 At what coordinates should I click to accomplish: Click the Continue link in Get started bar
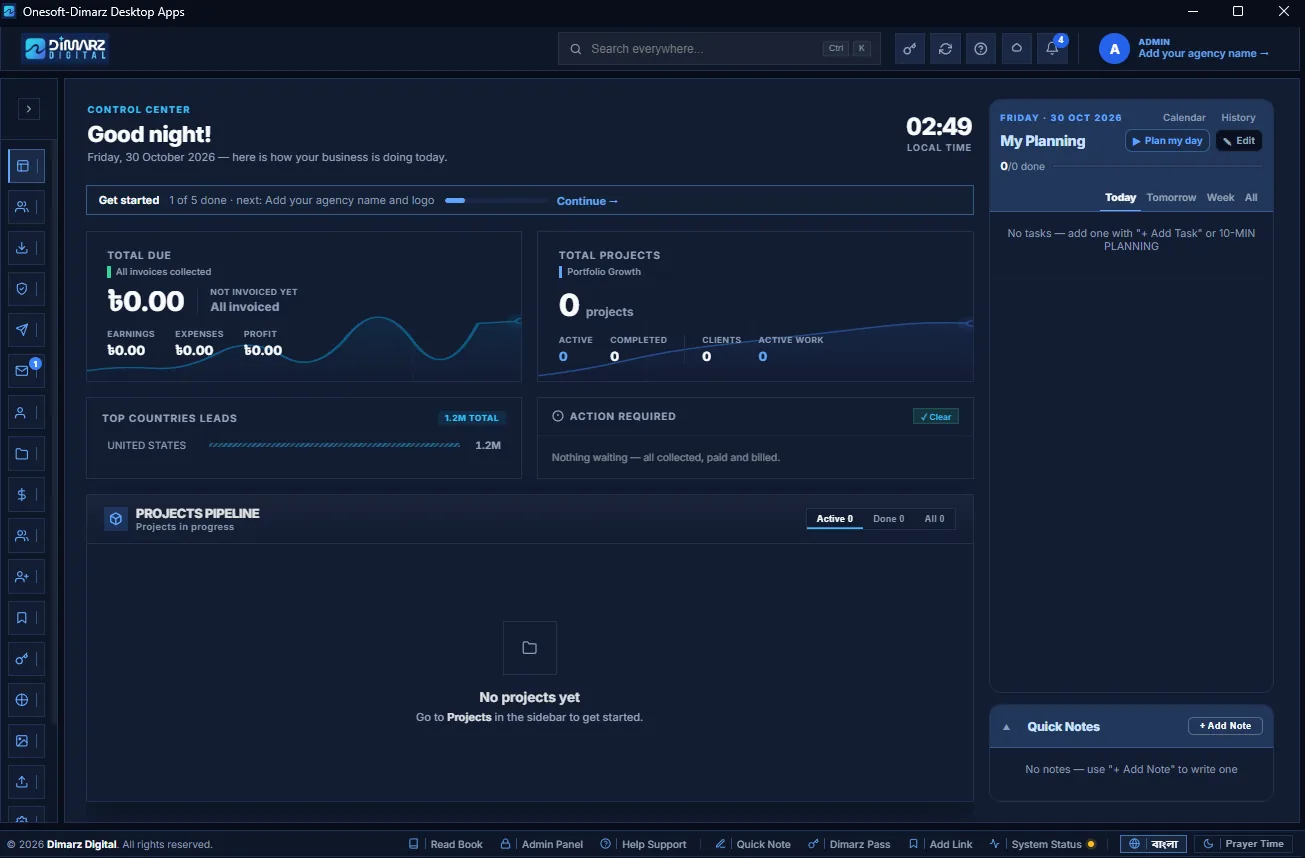(x=587, y=201)
